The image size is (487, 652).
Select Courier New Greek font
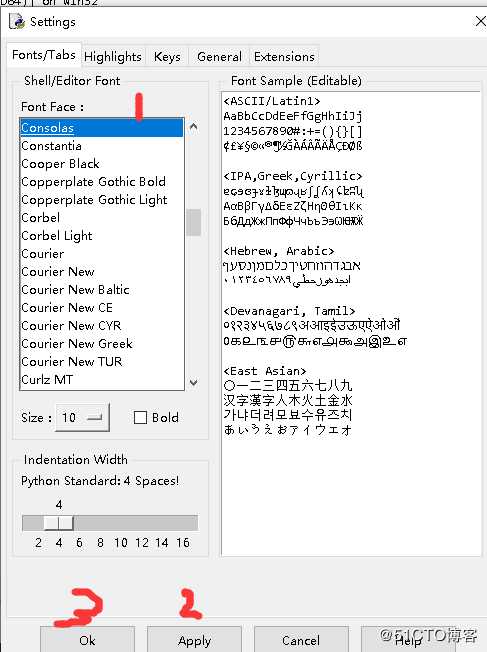point(101,343)
